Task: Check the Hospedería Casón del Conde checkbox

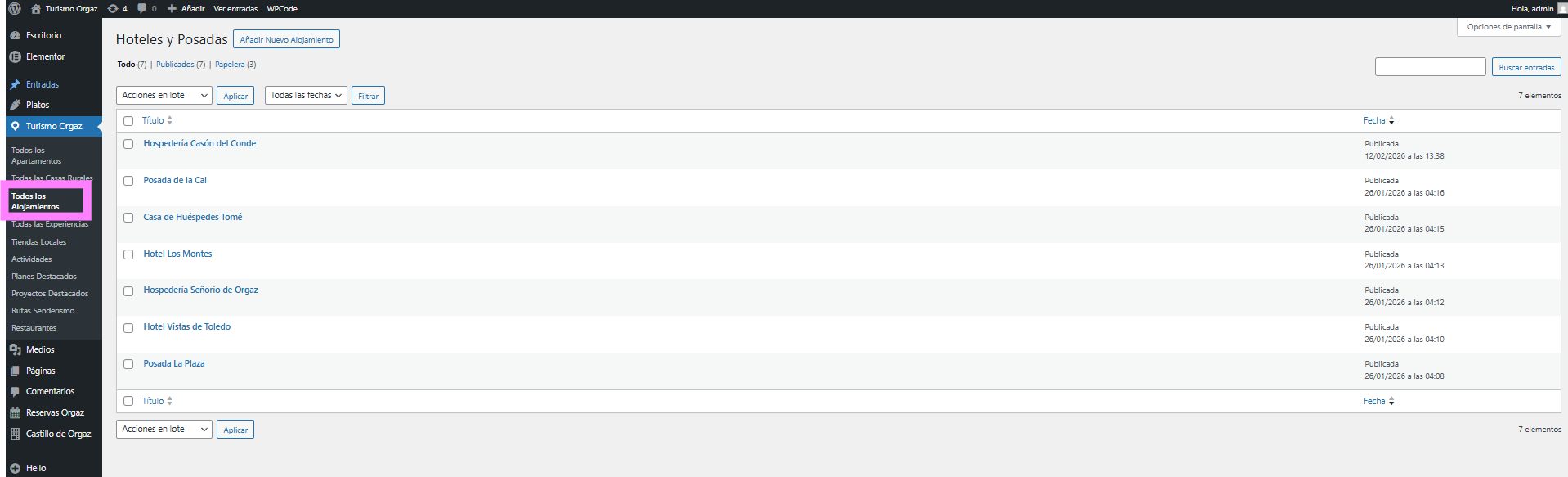Action: (128, 144)
